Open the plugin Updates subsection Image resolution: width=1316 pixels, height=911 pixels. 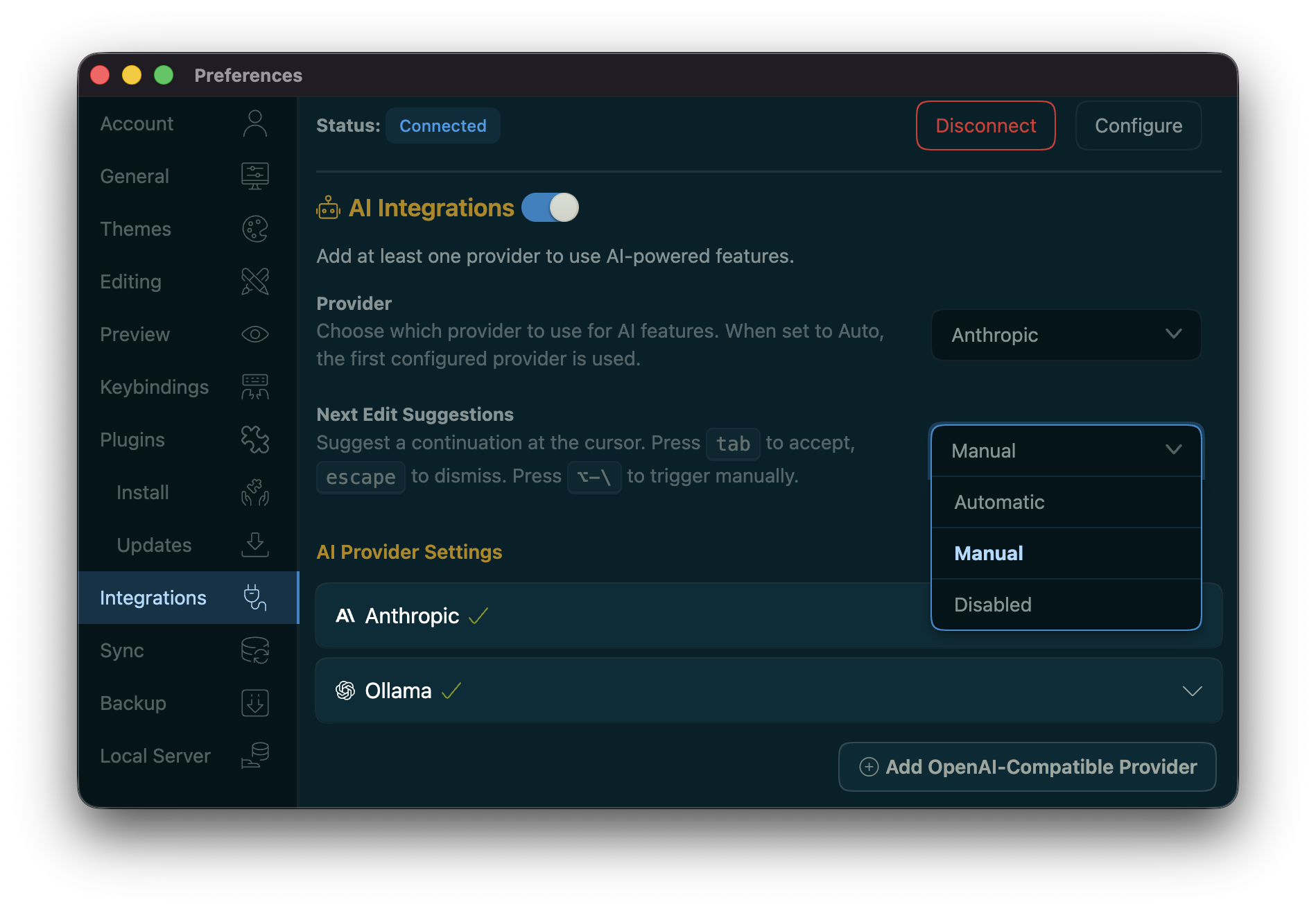(188, 545)
